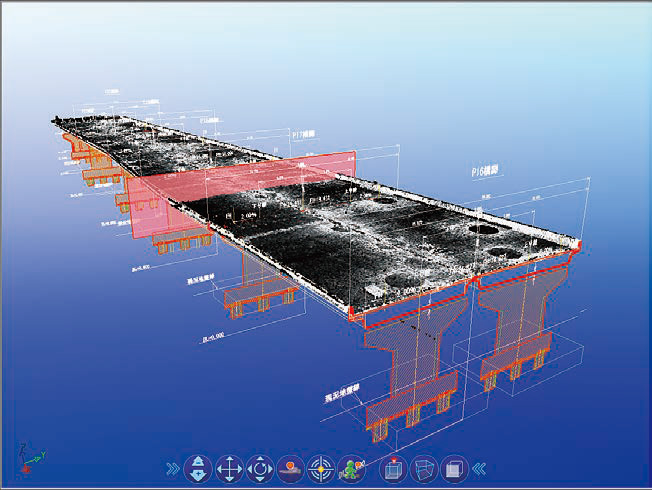Select the pan four-arrow tool
Screen dimensions: 652x490
click(229, 468)
